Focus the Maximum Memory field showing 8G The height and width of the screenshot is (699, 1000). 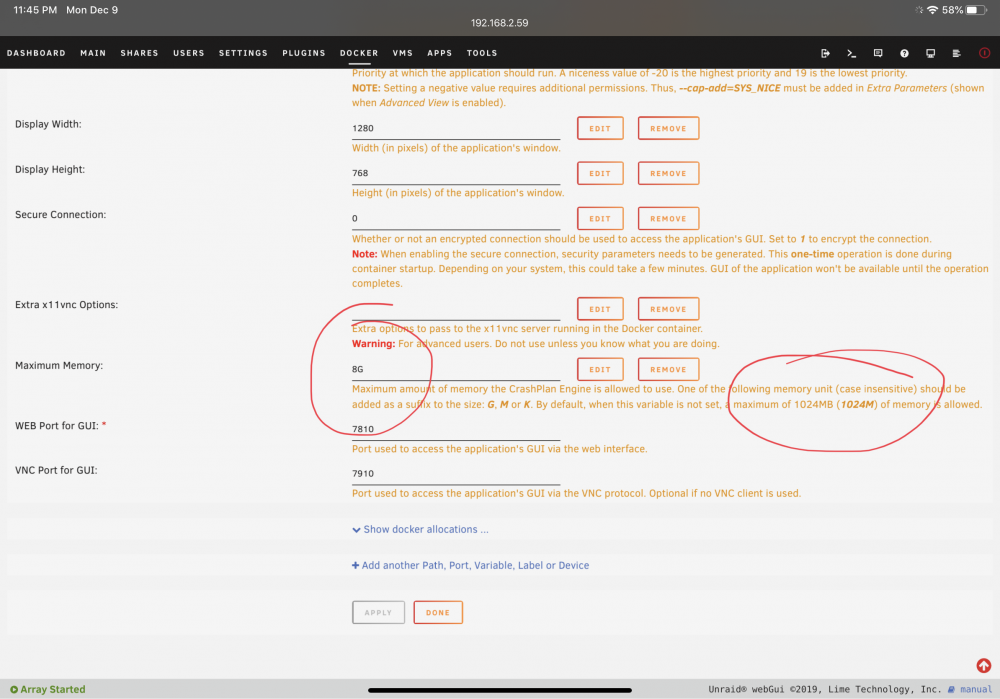[456, 369]
